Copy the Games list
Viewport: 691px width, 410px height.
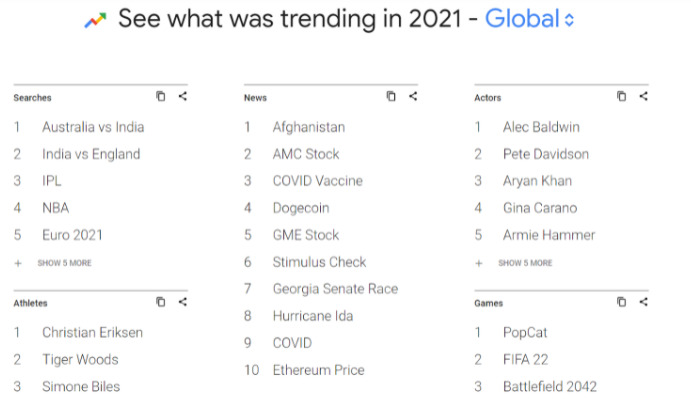(x=621, y=302)
